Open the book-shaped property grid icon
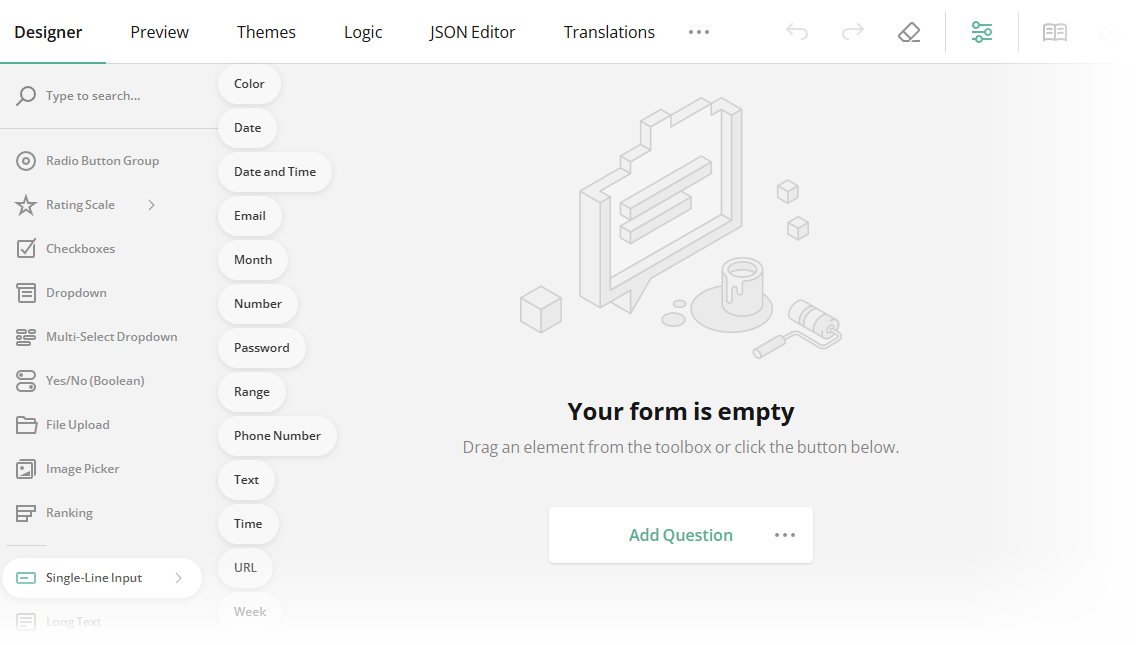Viewport: 1136px width, 645px height. click(1055, 32)
